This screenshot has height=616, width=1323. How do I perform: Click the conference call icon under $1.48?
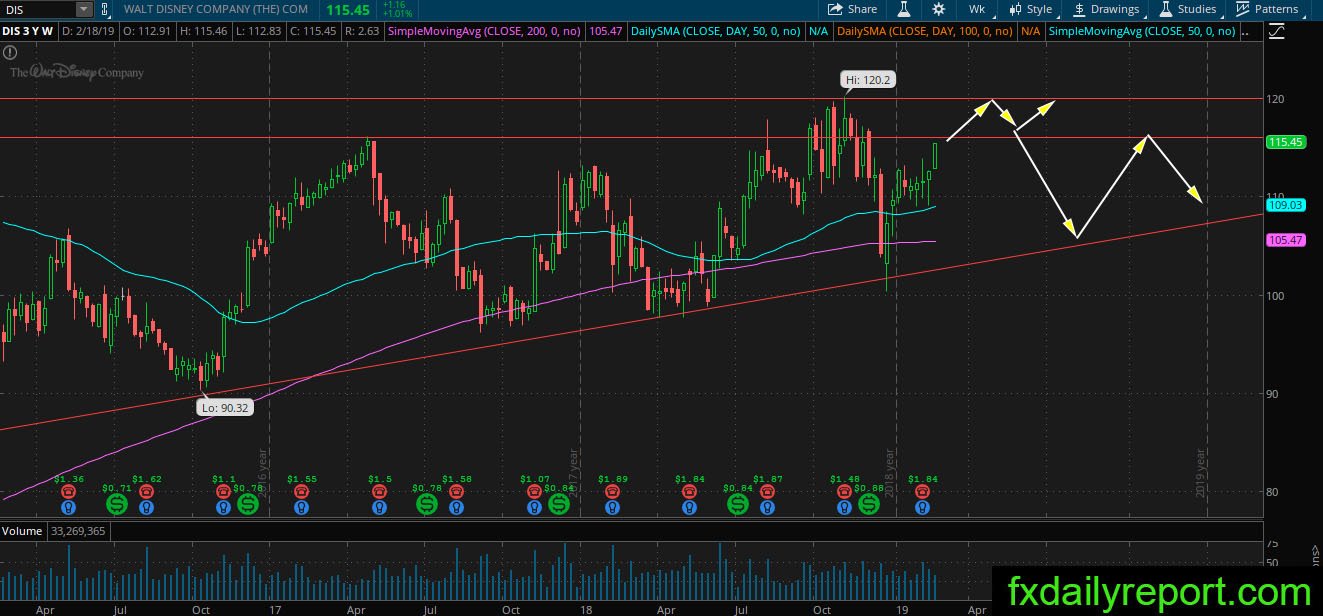[845, 492]
